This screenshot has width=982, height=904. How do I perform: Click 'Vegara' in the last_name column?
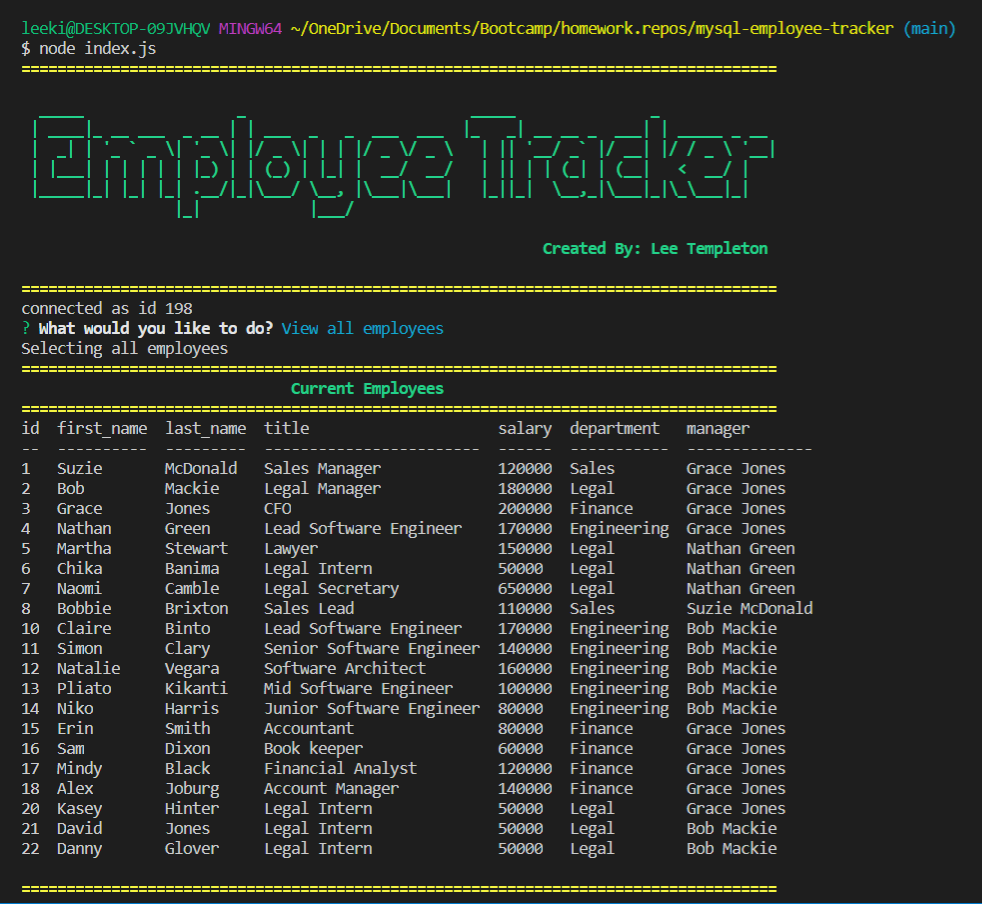pos(192,668)
